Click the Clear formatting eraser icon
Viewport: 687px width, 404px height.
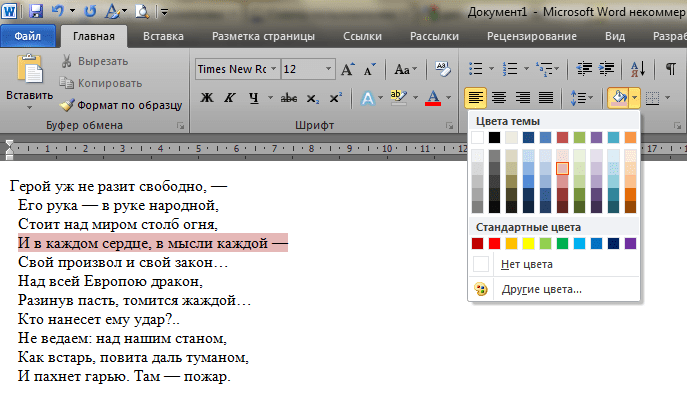pyautogui.click(x=443, y=69)
